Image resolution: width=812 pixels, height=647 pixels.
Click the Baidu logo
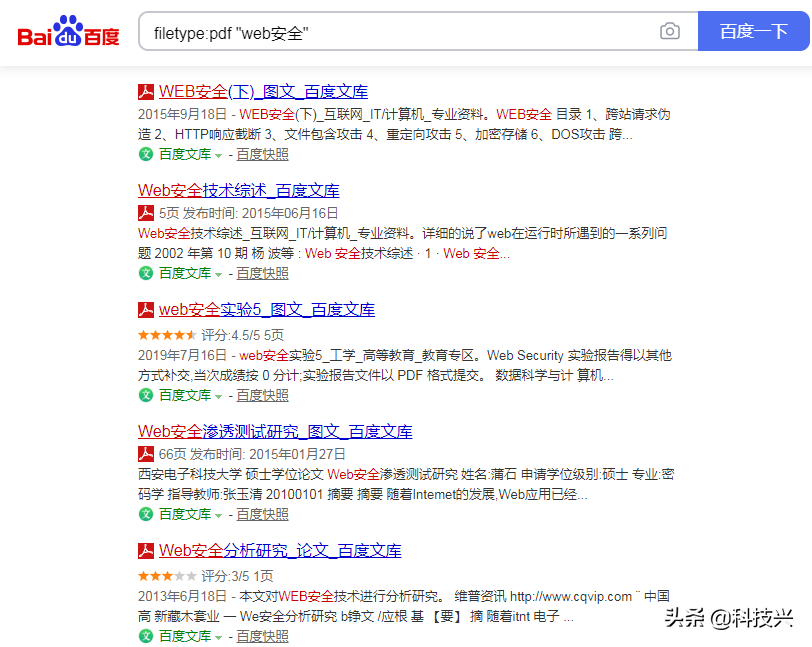pyautogui.click(x=68, y=32)
